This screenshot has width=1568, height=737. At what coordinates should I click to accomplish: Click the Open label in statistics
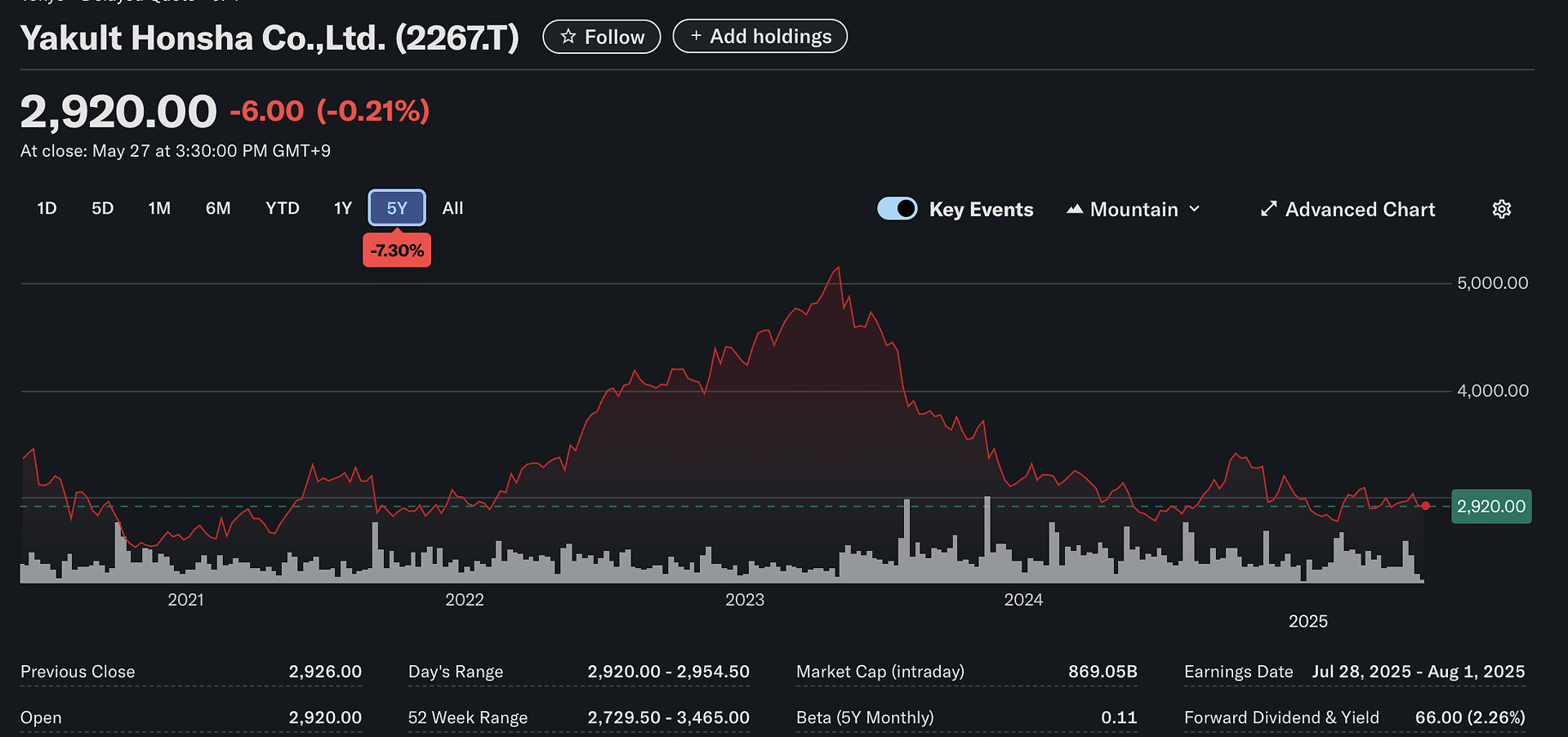click(41, 717)
